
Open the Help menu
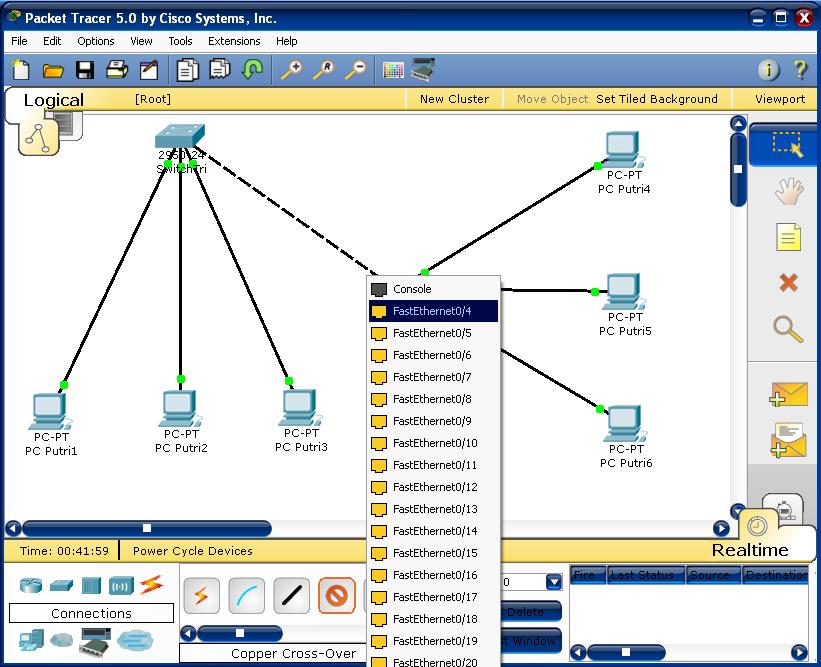(287, 41)
